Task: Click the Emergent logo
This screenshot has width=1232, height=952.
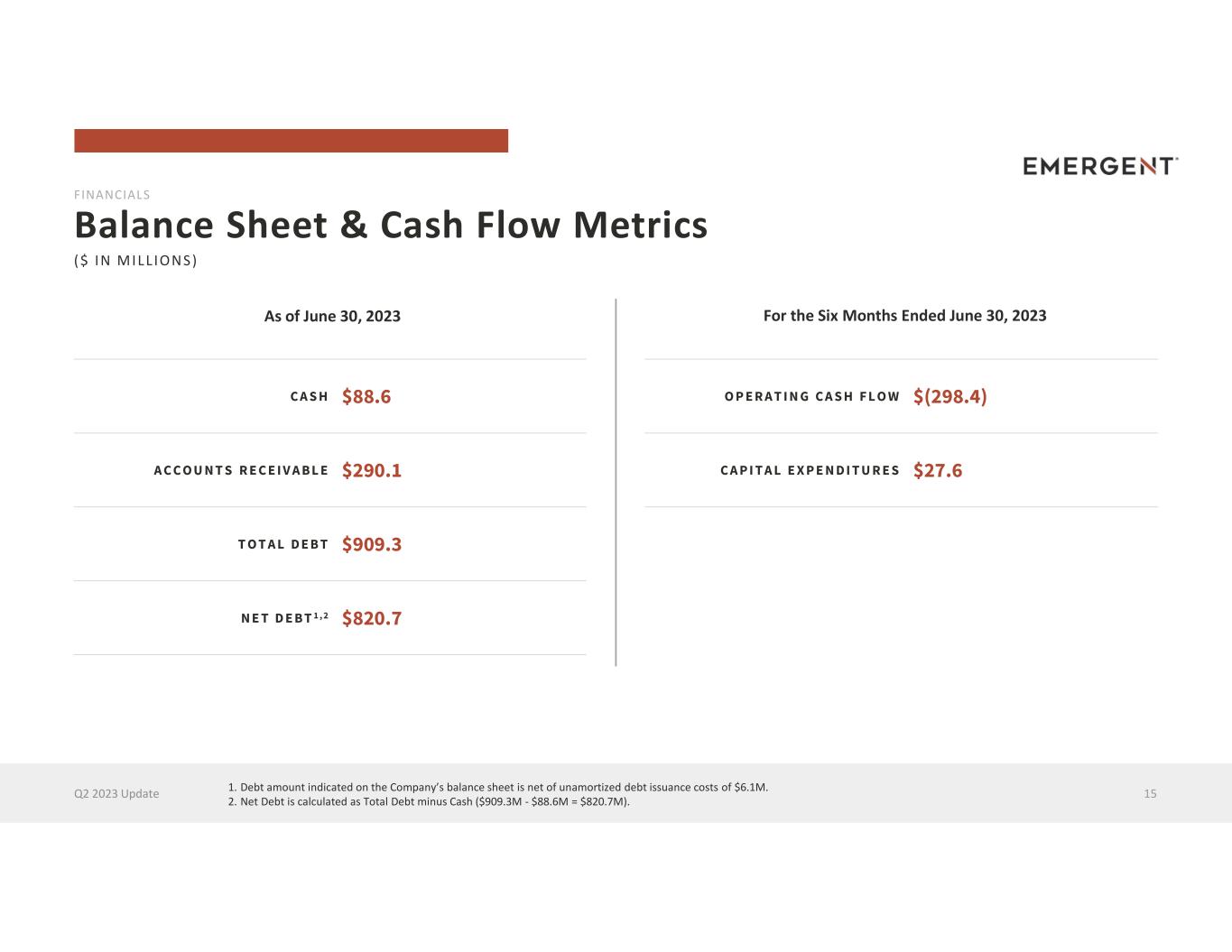Action: coord(1100,166)
